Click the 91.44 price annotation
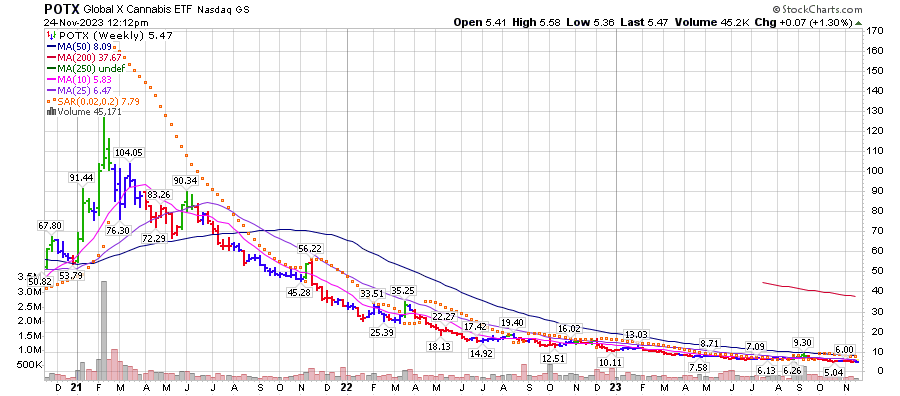This screenshot has height=396, width=900. tap(81, 178)
